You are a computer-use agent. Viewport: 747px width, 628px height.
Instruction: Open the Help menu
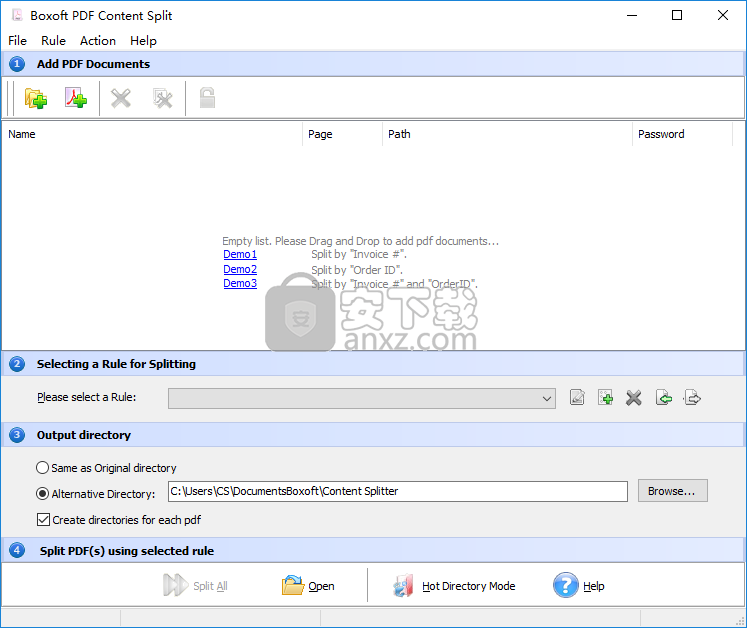pos(143,41)
